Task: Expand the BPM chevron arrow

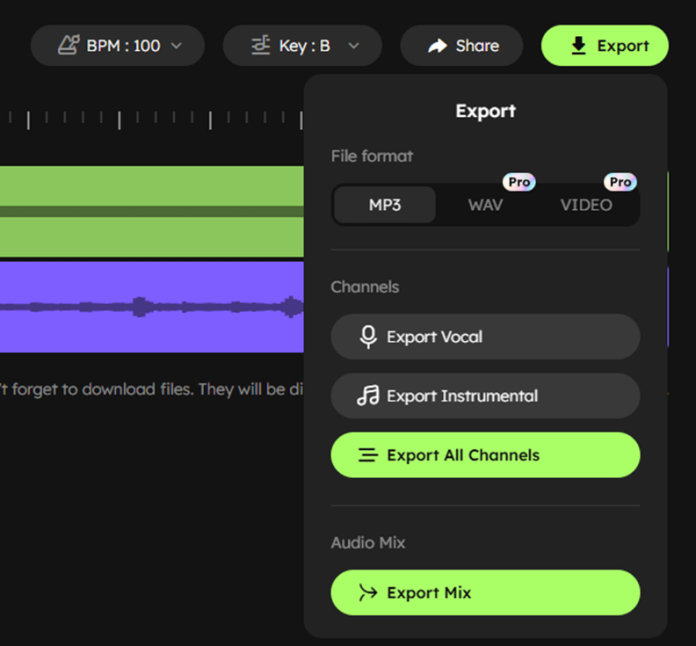Action: pos(177,45)
